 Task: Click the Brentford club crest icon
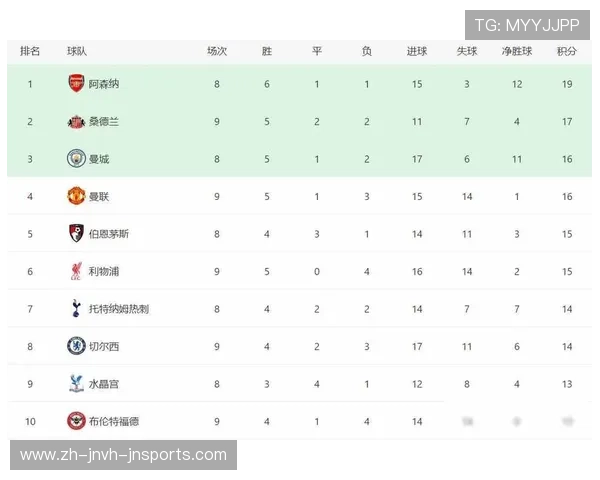click(76, 421)
